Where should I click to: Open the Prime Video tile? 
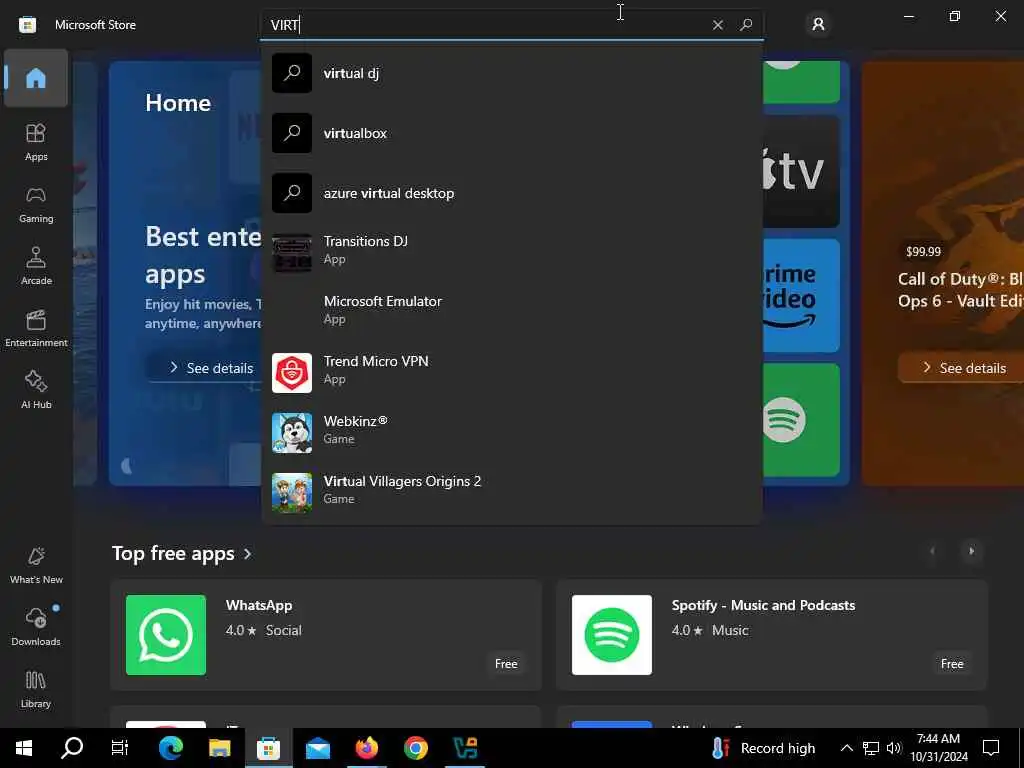pyautogui.click(x=801, y=296)
